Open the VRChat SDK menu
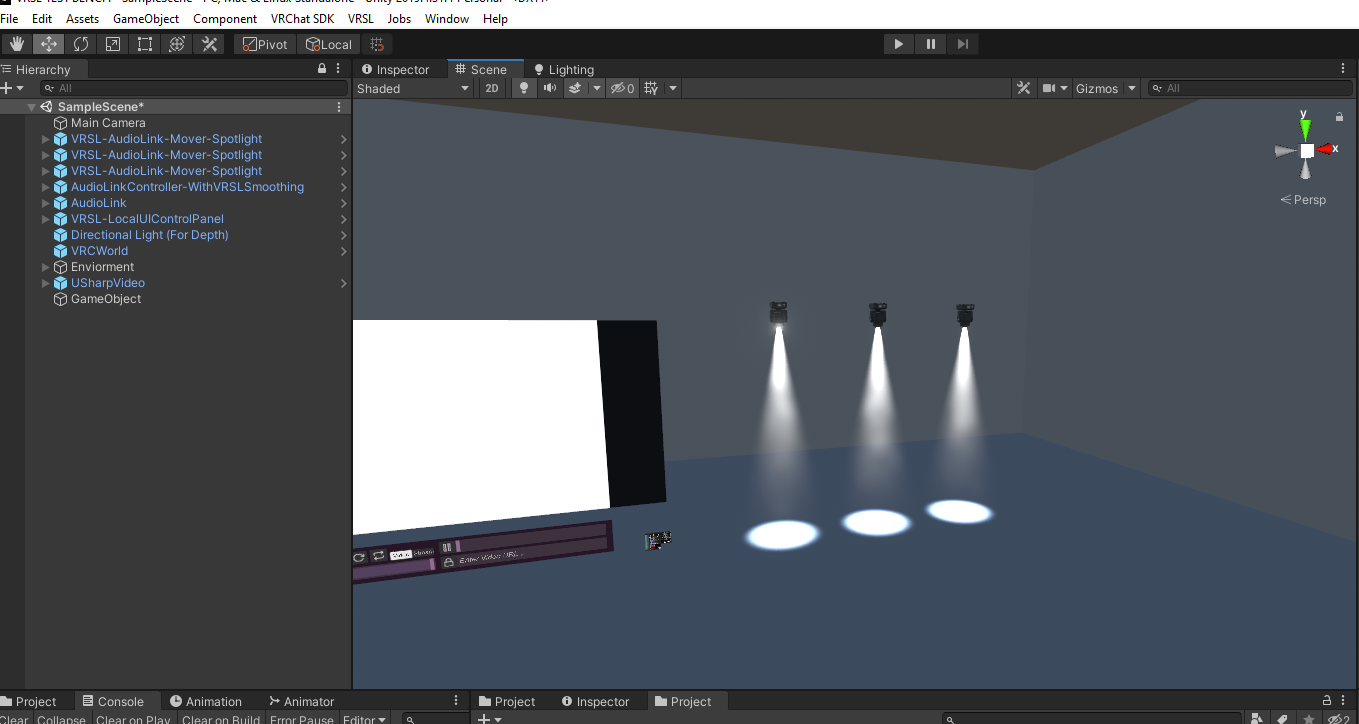 (x=302, y=19)
